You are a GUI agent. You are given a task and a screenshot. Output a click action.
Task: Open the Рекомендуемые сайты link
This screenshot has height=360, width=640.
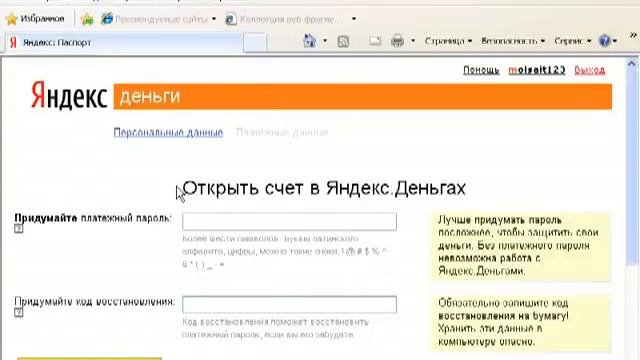click(x=155, y=19)
